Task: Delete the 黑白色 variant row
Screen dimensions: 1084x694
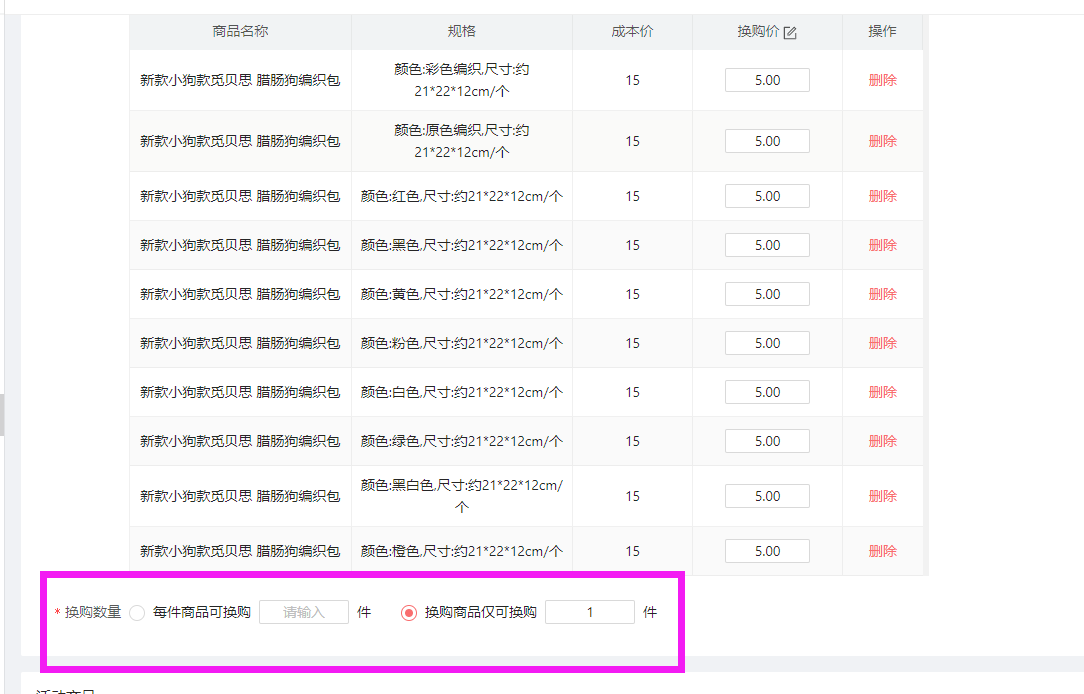Action: [x=882, y=496]
